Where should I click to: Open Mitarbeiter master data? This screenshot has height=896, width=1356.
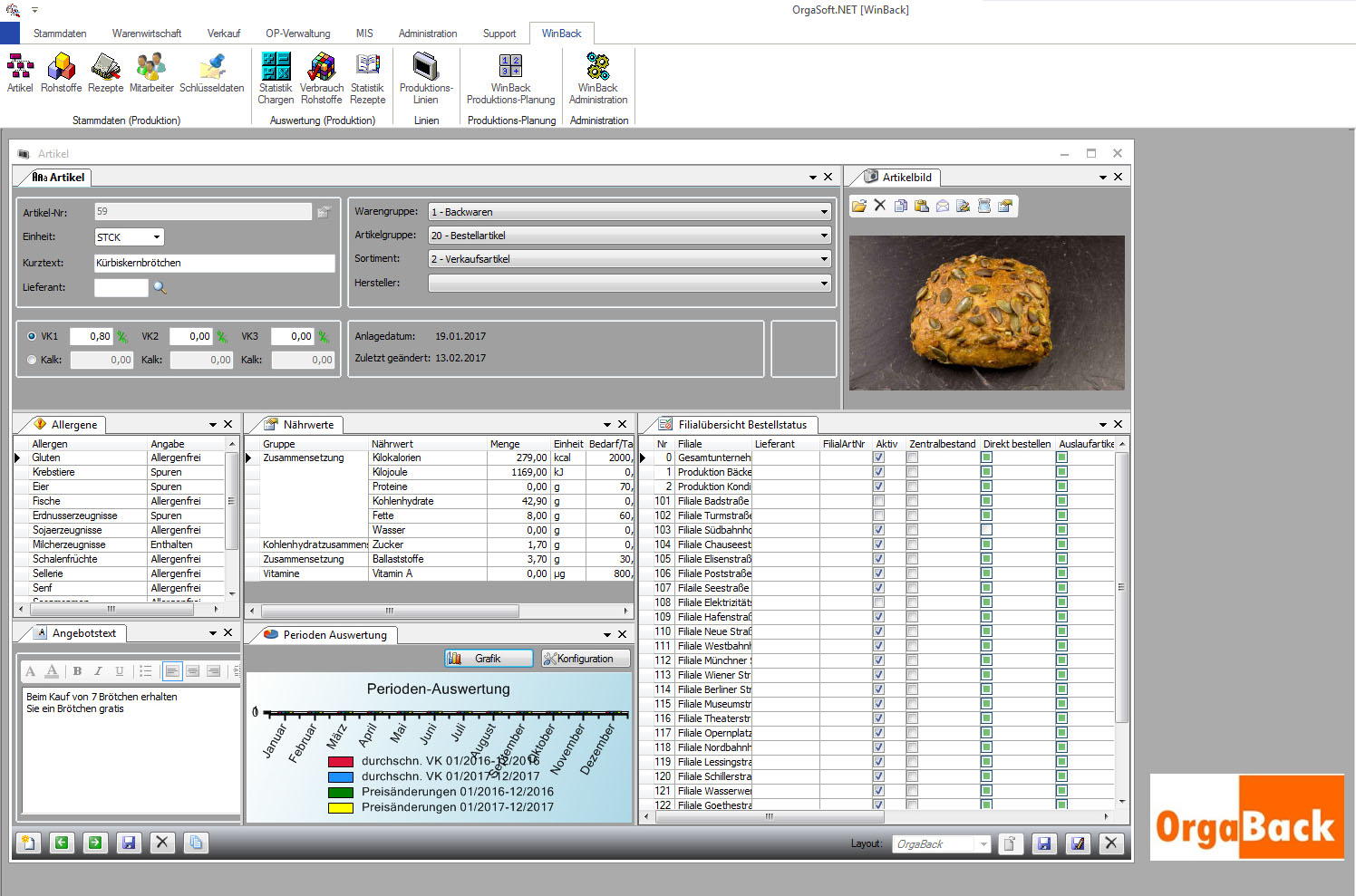[x=151, y=72]
